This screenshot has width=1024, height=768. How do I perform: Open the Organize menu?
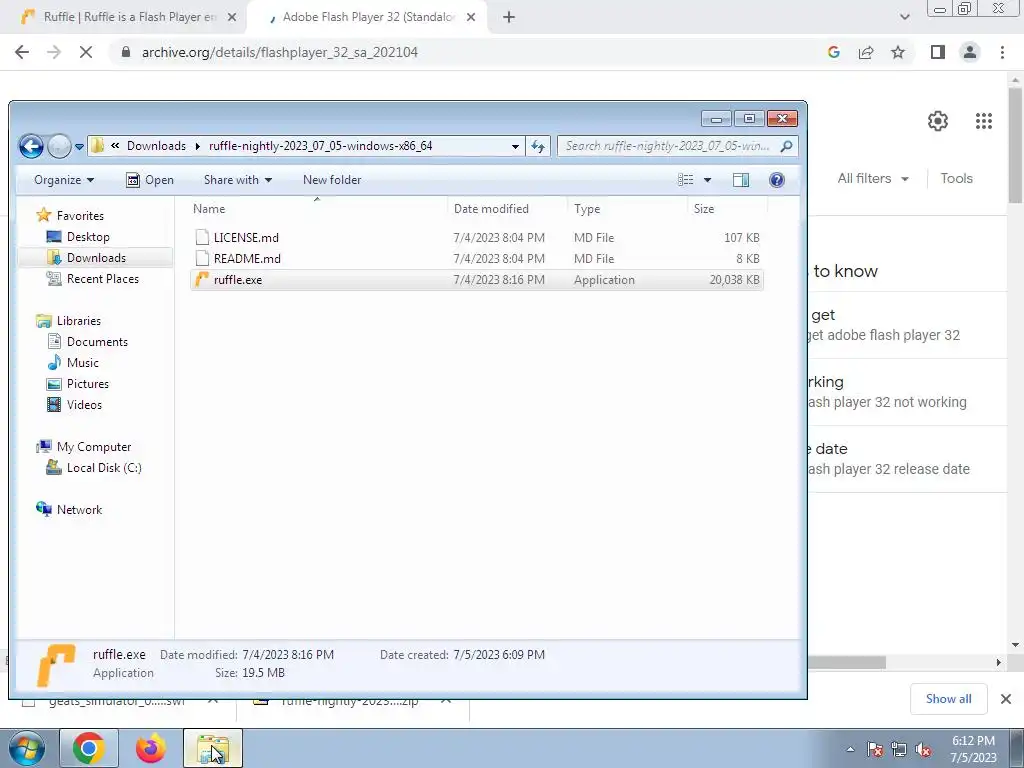pos(64,180)
